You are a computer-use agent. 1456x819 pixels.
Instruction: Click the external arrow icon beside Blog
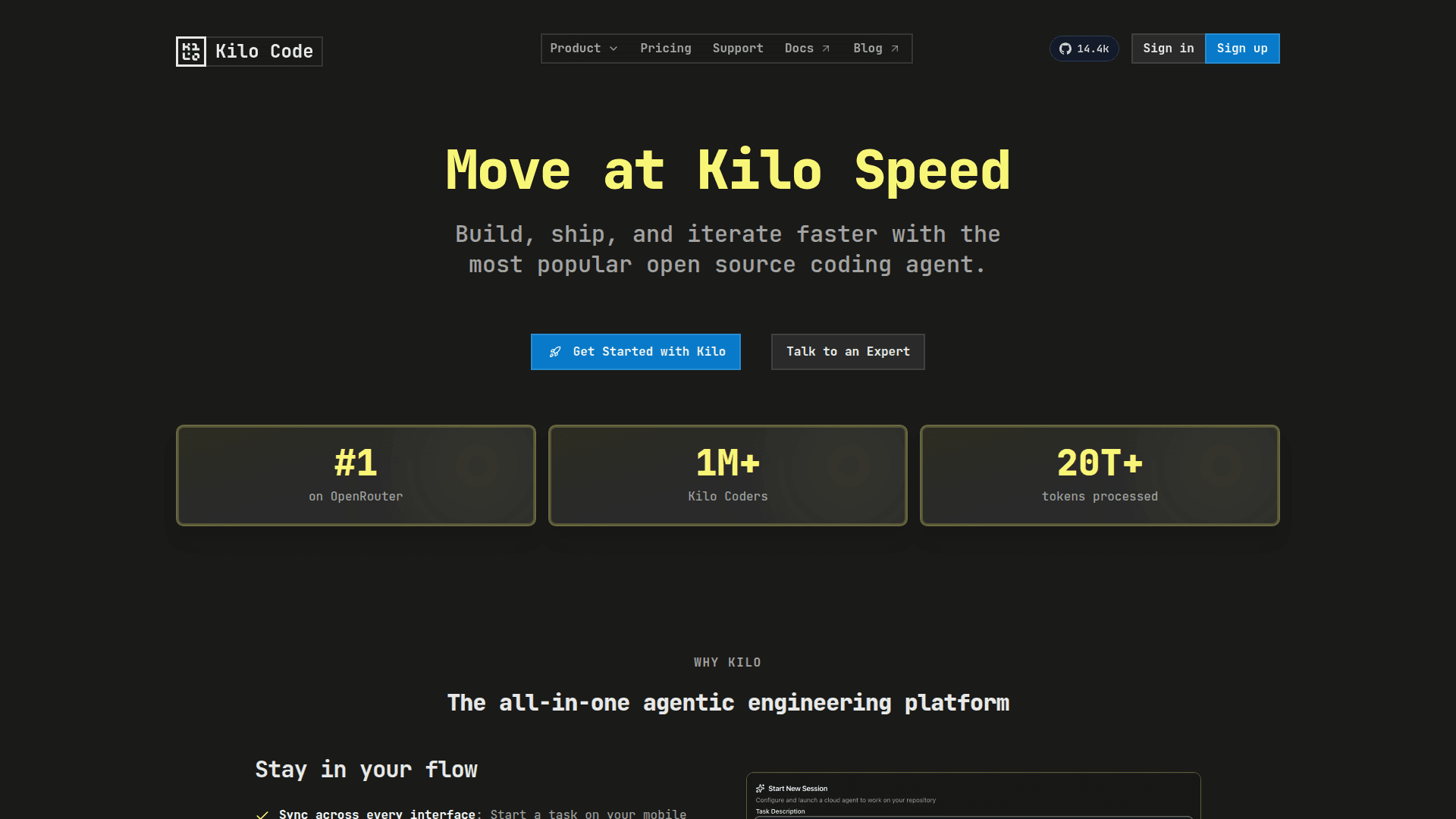(x=895, y=49)
